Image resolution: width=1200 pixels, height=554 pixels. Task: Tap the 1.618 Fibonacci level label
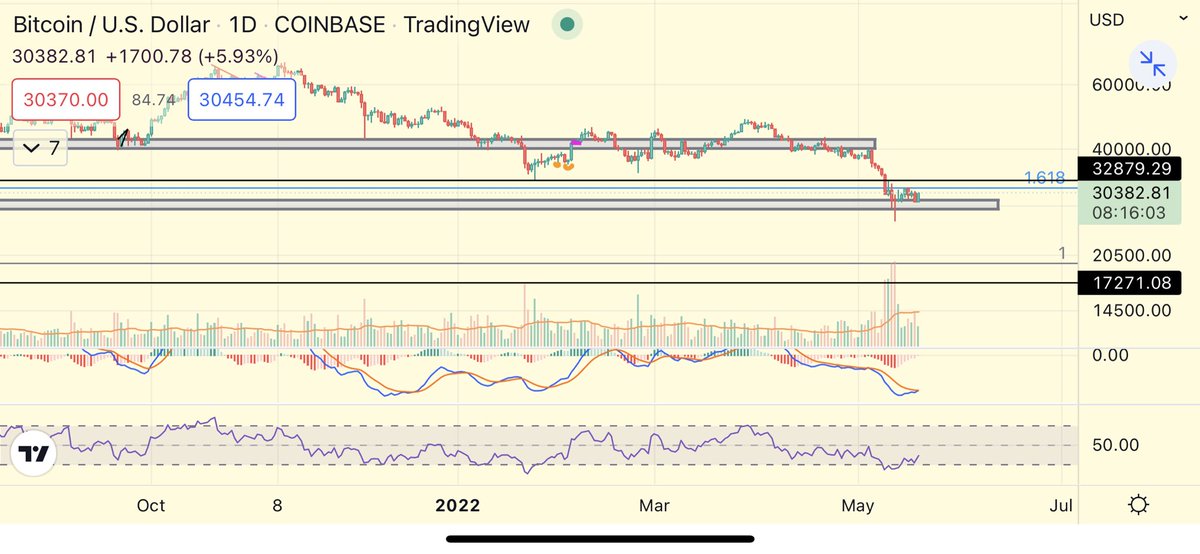pos(1044,178)
